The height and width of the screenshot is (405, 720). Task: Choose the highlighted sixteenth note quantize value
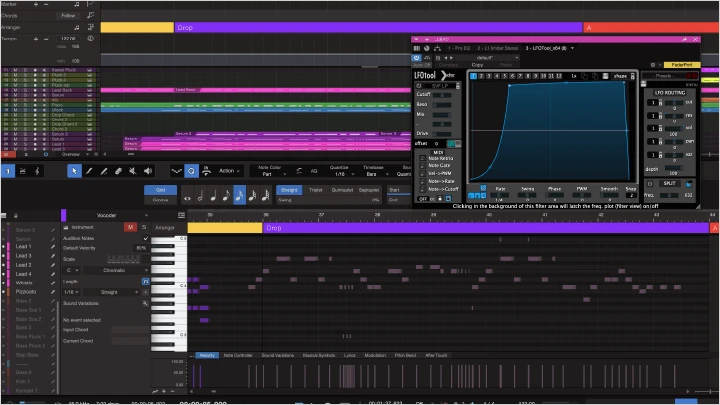click(x=239, y=196)
